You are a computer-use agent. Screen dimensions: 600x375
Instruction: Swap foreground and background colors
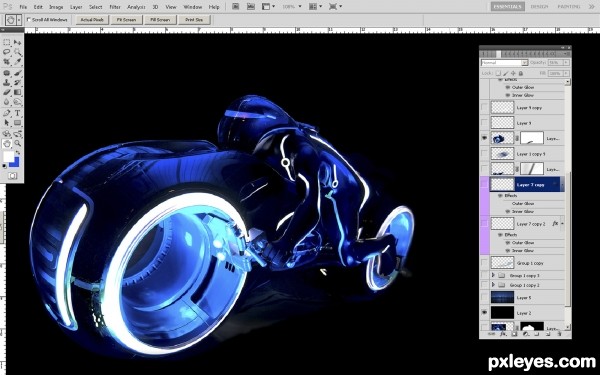click(18, 153)
